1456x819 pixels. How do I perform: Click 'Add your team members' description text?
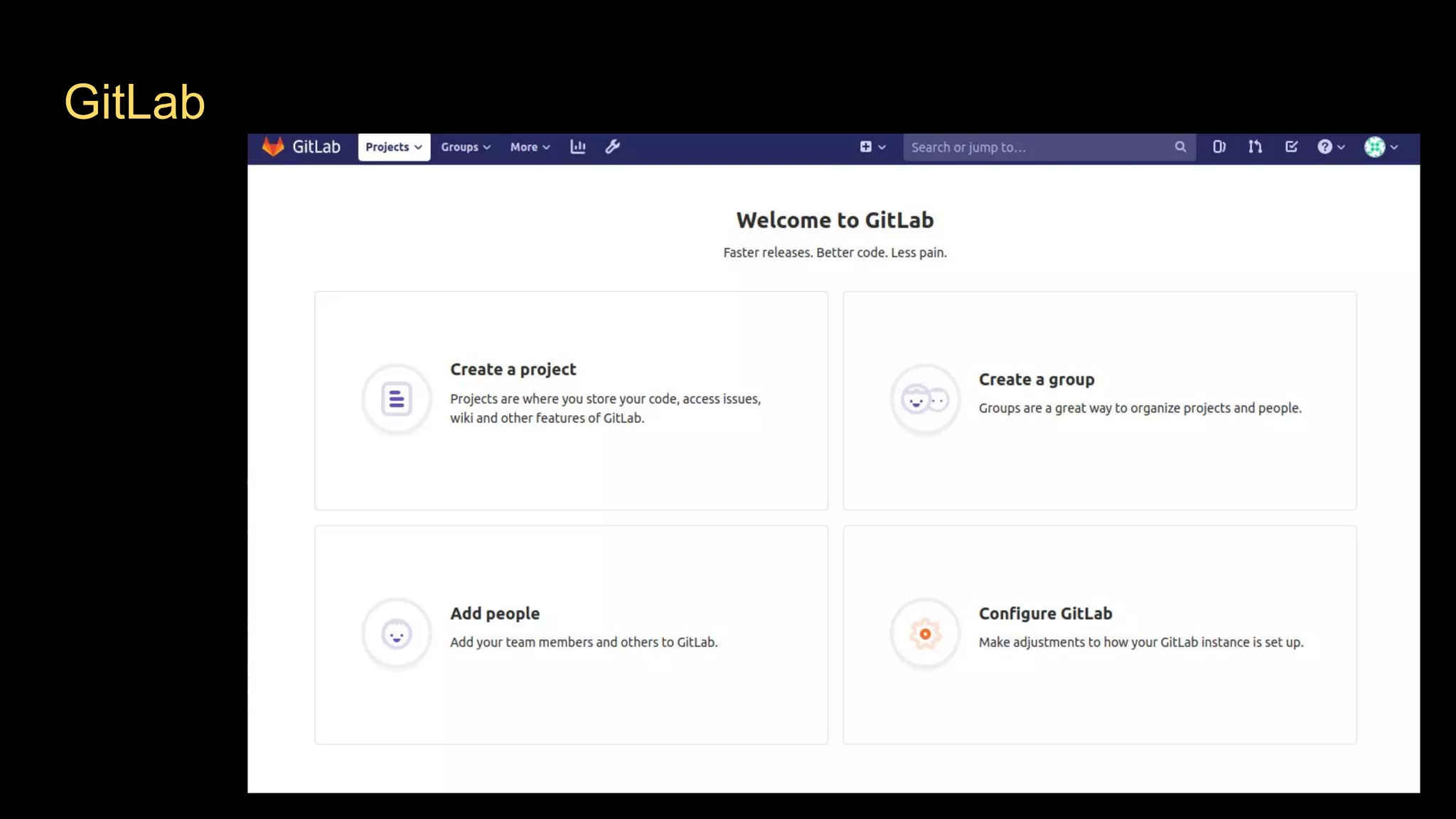coord(584,642)
